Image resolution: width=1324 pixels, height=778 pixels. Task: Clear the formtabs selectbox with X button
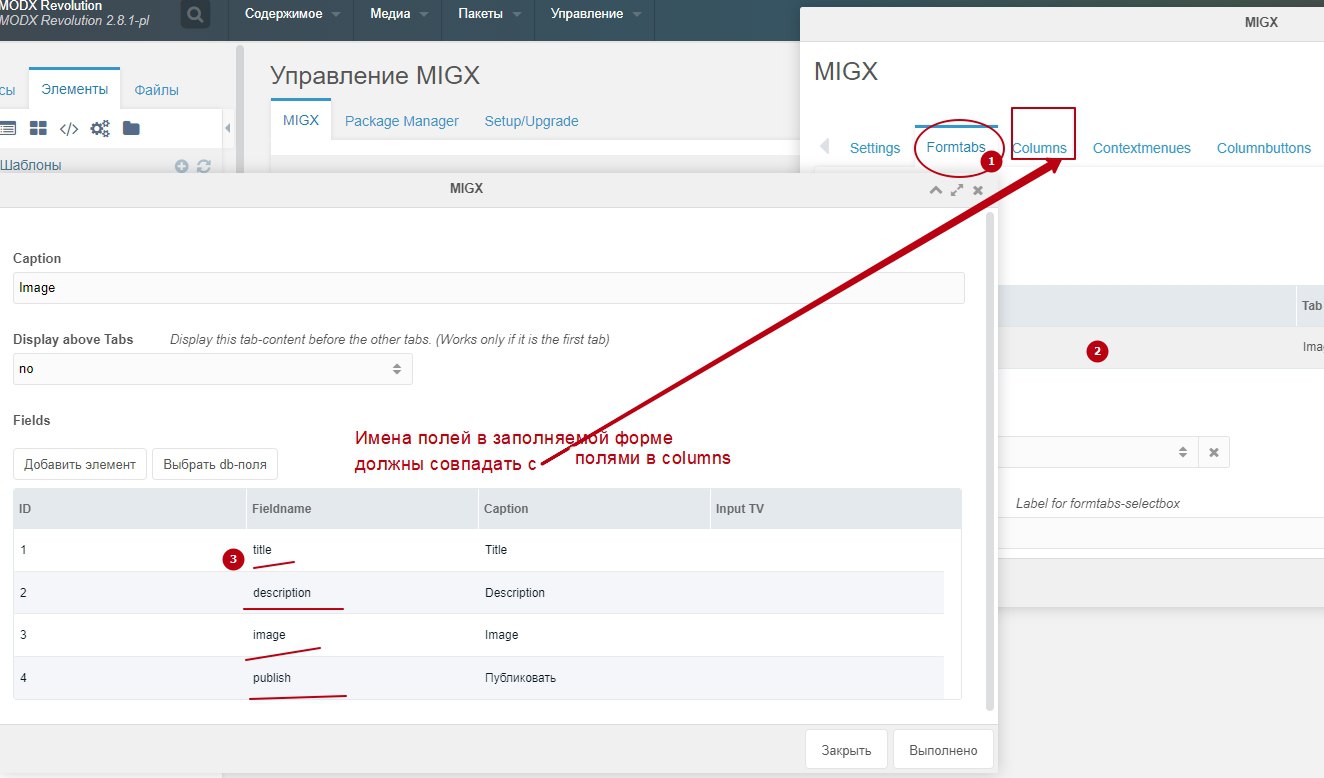pos(1214,452)
